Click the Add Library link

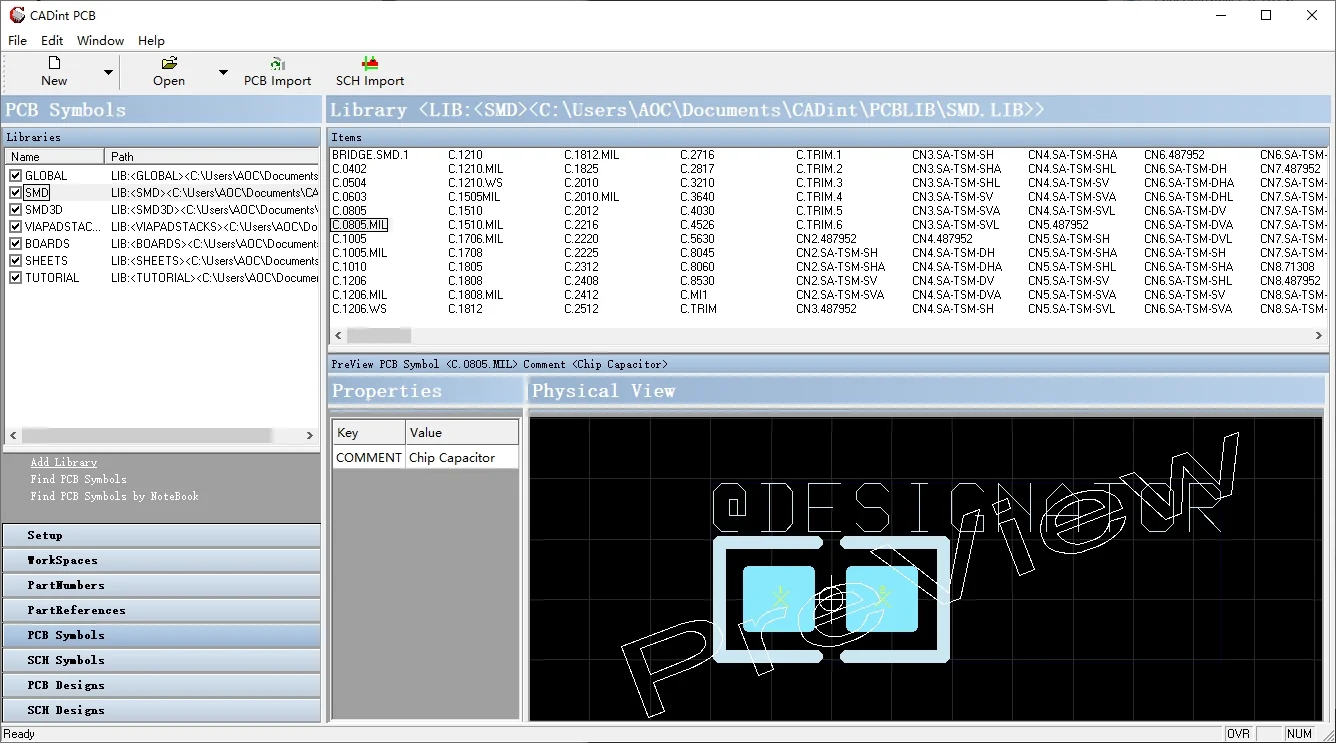click(63, 462)
